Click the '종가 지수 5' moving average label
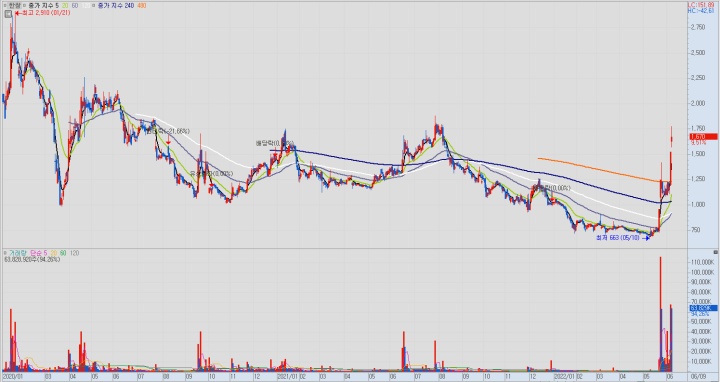The width and height of the screenshot is (720, 382). [44, 6]
